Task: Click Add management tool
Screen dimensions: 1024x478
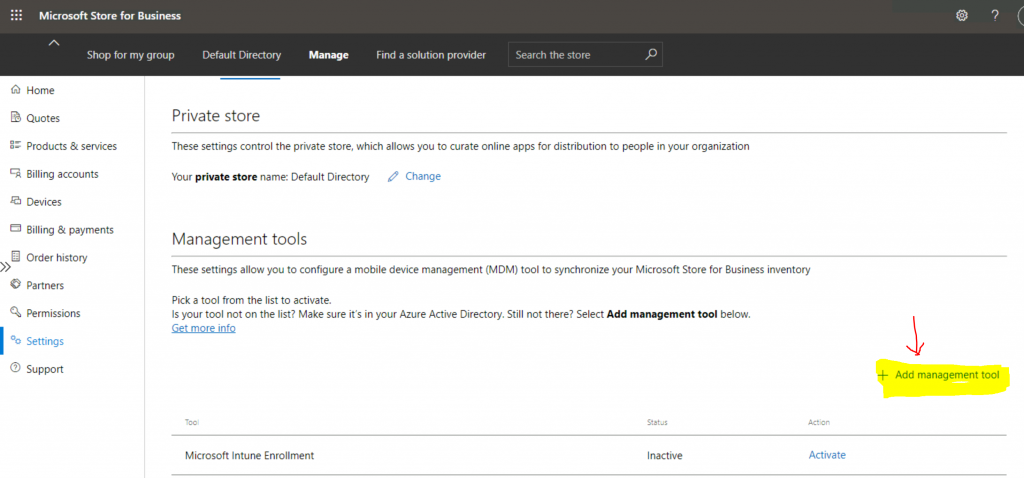Action: [x=947, y=375]
